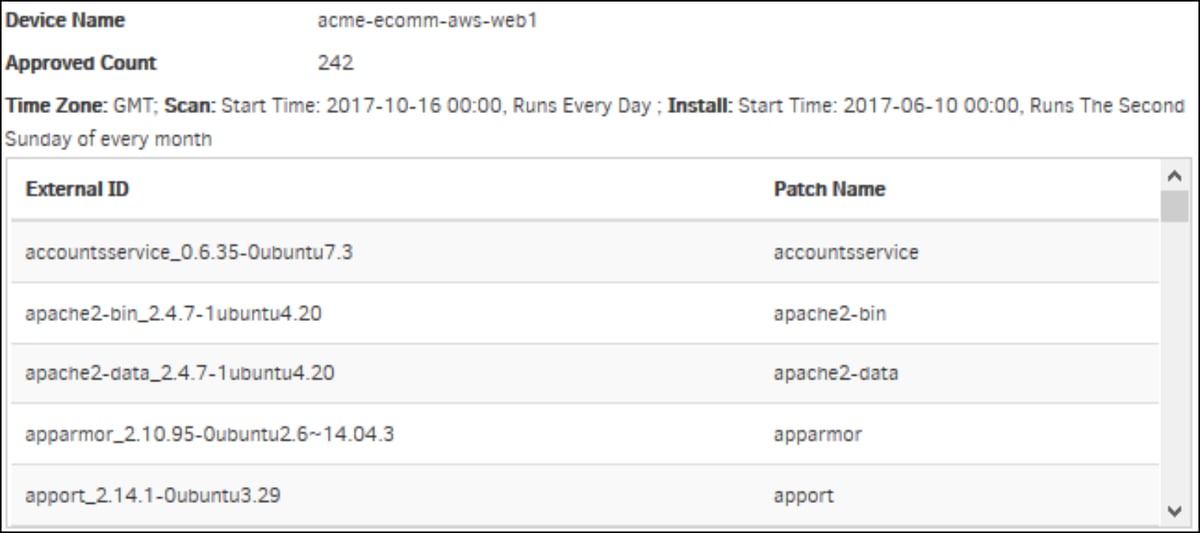Click the vertical scrollbar thumb
This screenshot has height=533, width=1200.
[x=1174, y=204]
